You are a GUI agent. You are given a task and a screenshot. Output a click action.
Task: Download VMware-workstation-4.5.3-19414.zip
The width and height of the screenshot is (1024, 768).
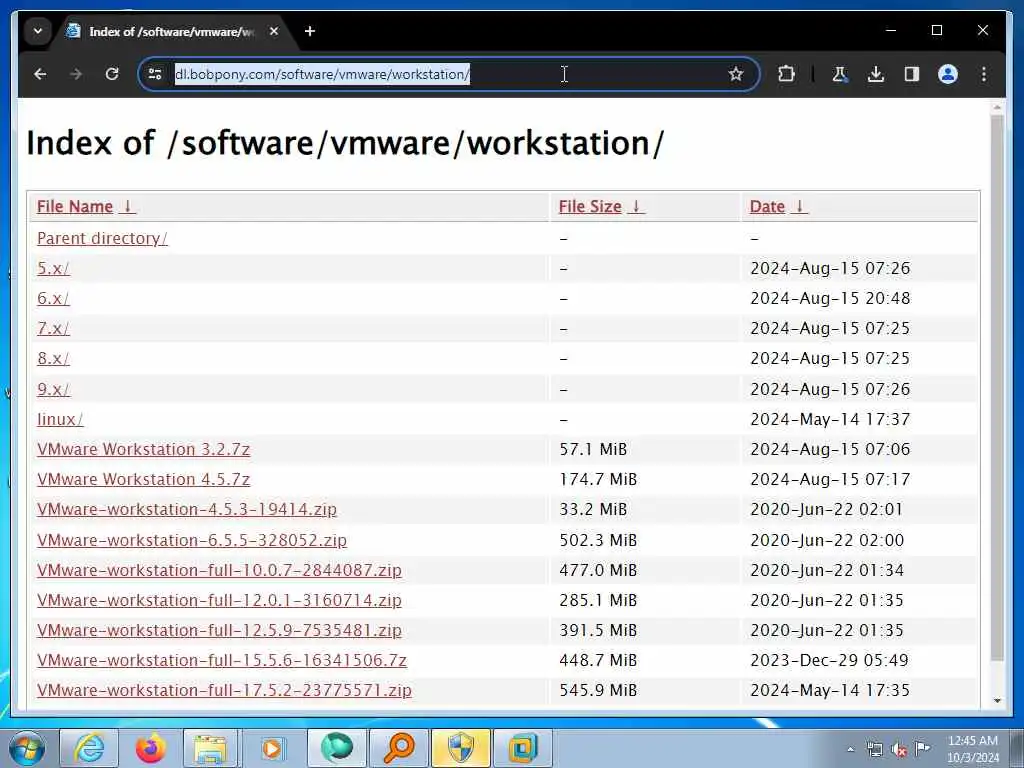point(187,509)
